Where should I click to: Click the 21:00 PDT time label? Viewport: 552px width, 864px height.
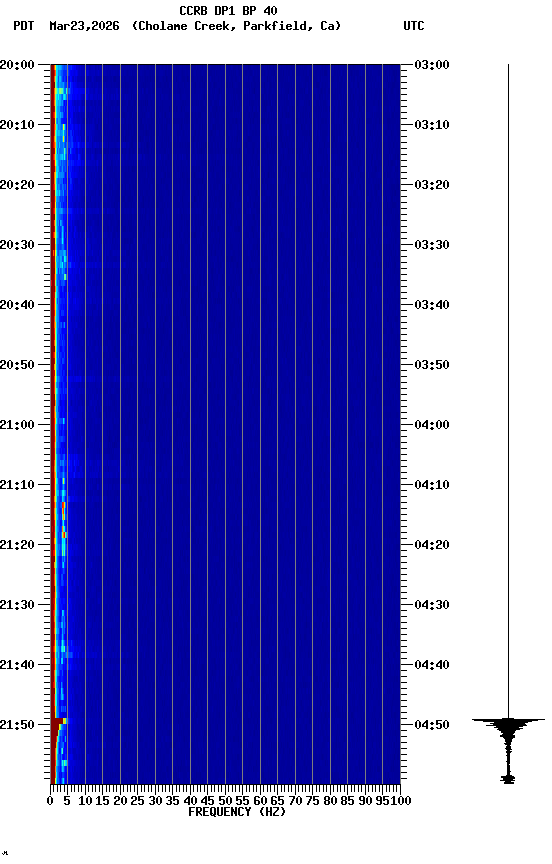click(17, 425)
